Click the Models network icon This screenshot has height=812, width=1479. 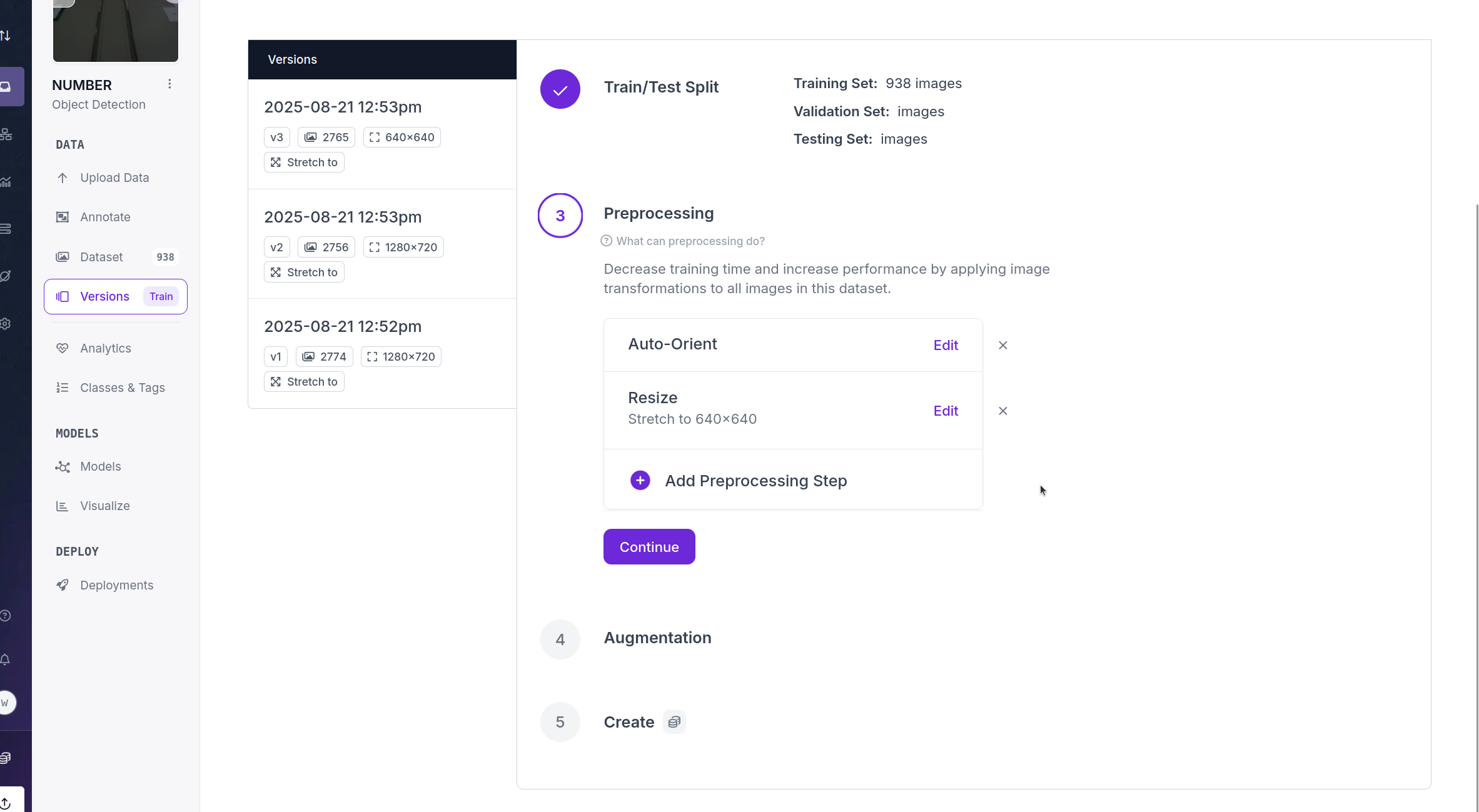click(x=63, y=467)
